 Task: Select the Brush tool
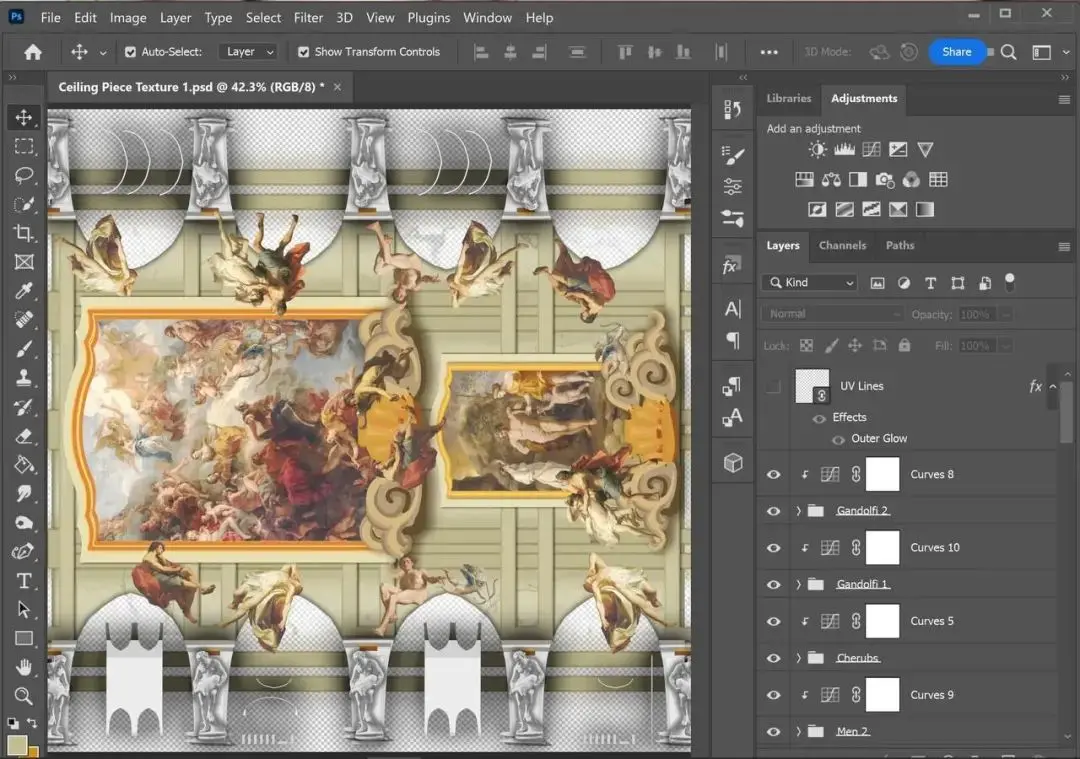point(24,349)
